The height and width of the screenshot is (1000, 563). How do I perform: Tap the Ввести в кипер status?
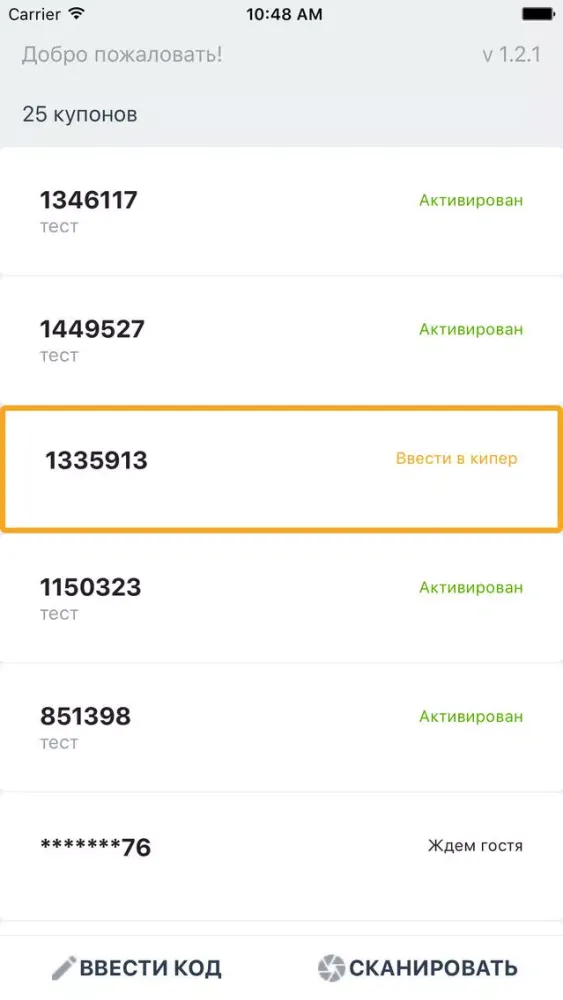click(x=457, y=459)
